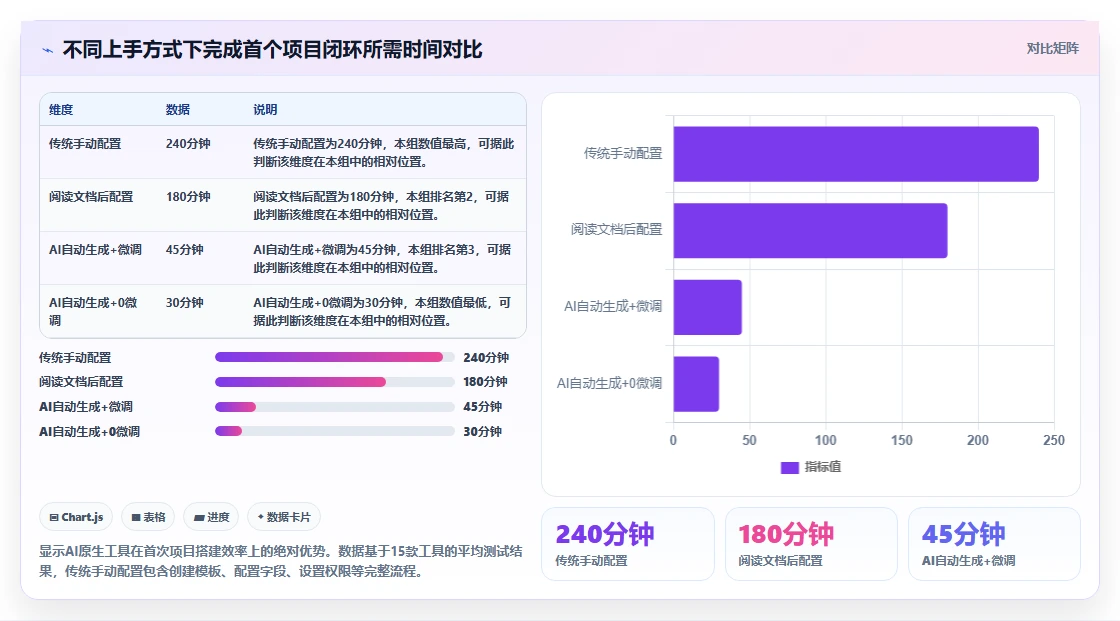Click the 数据 column header
The image size is (1120, 621).
[178, 109]
